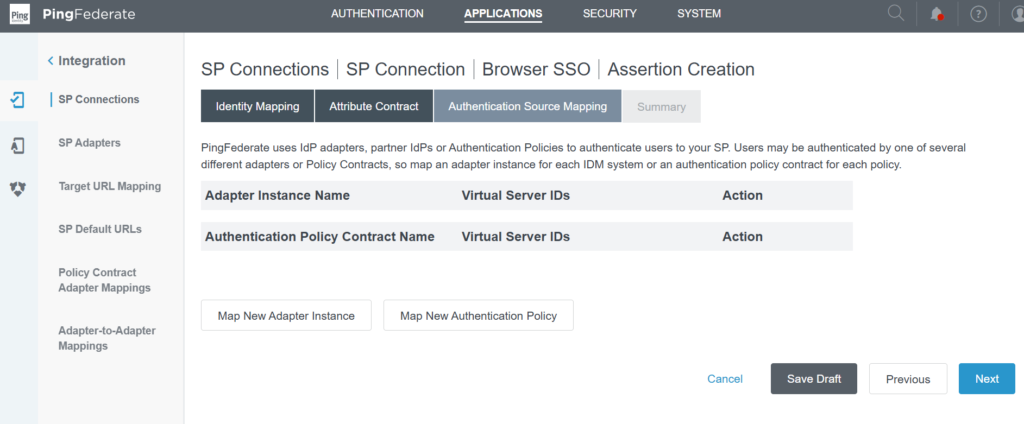Image resolution: width=1024 pixels, height=424 pixels.
Task: Switch to the Attribute Contract tab
Action: [374, 106]
